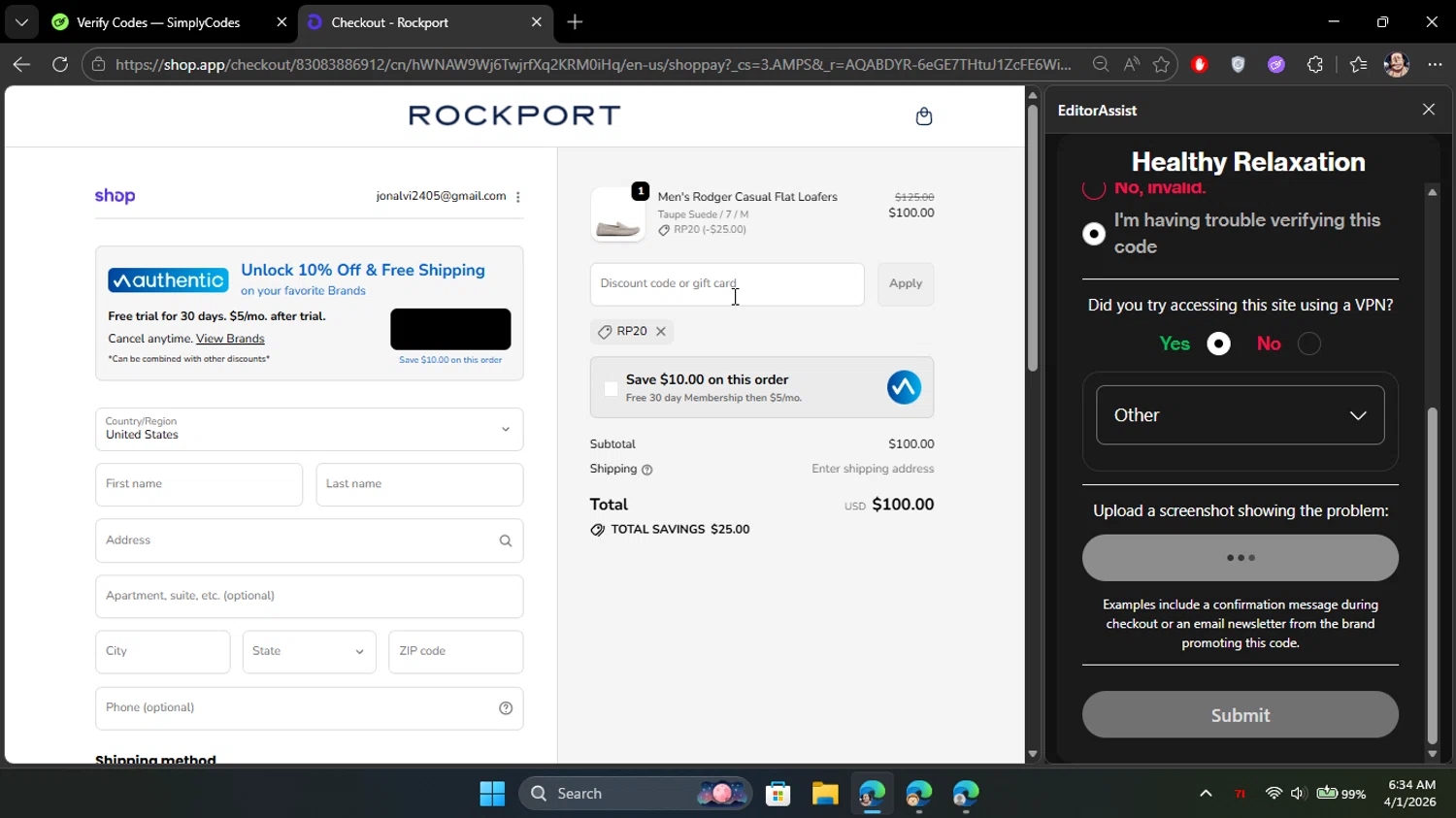This screenshot has height=818, width=1456.
Task: Open browser zoom control
Action: [1101, 64]
